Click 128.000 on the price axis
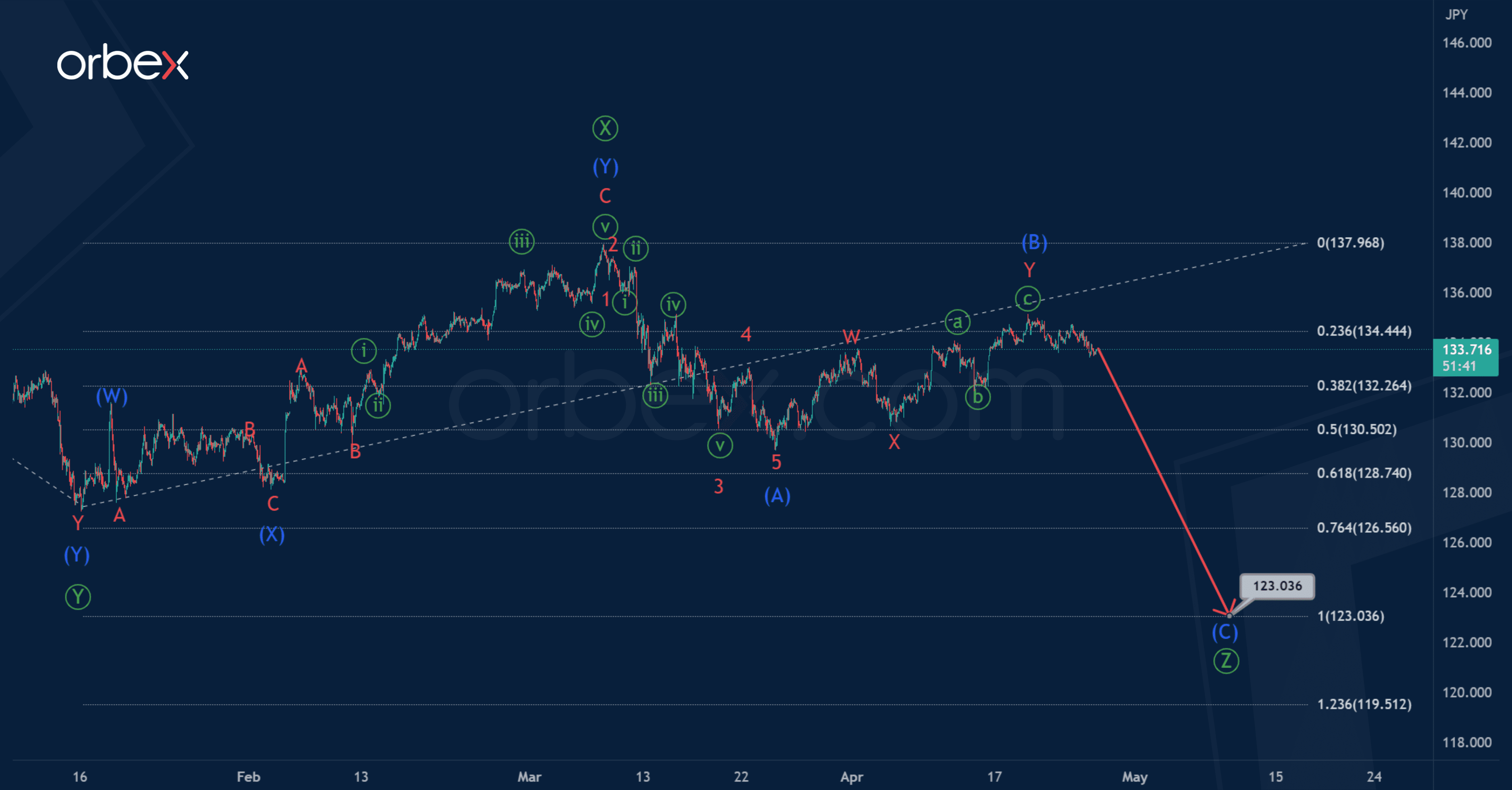The height and width of the screenshot is (790, 1512). click(x=1467, y=492)
